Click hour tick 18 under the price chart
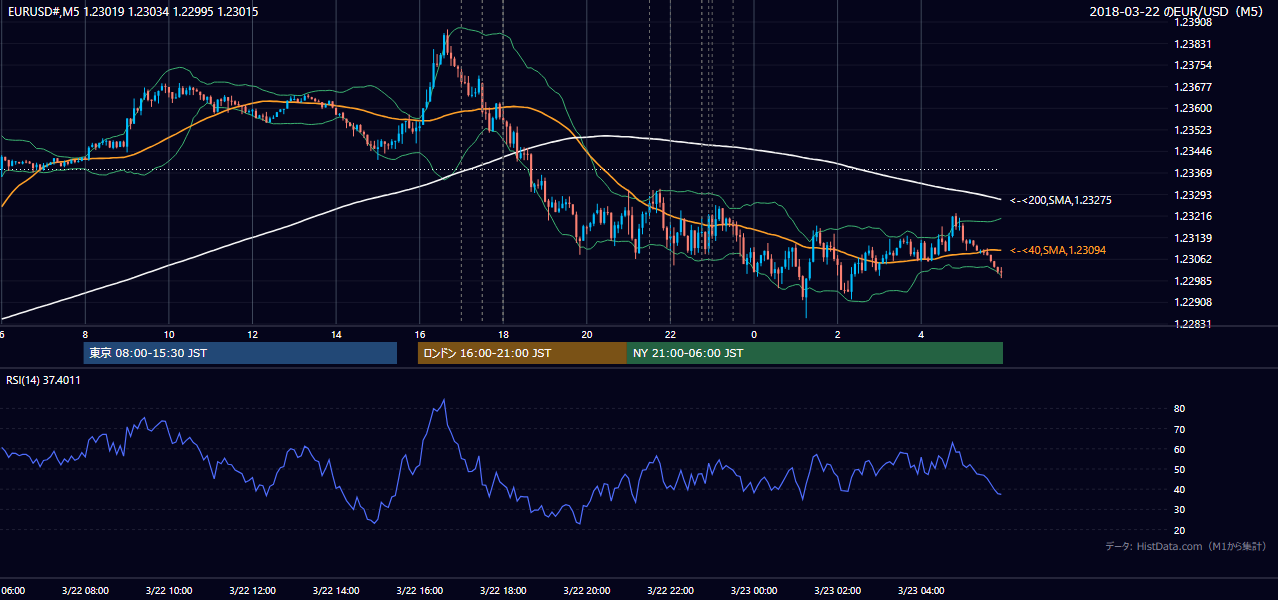The image size is (1278, 600). tap(503, 334)
